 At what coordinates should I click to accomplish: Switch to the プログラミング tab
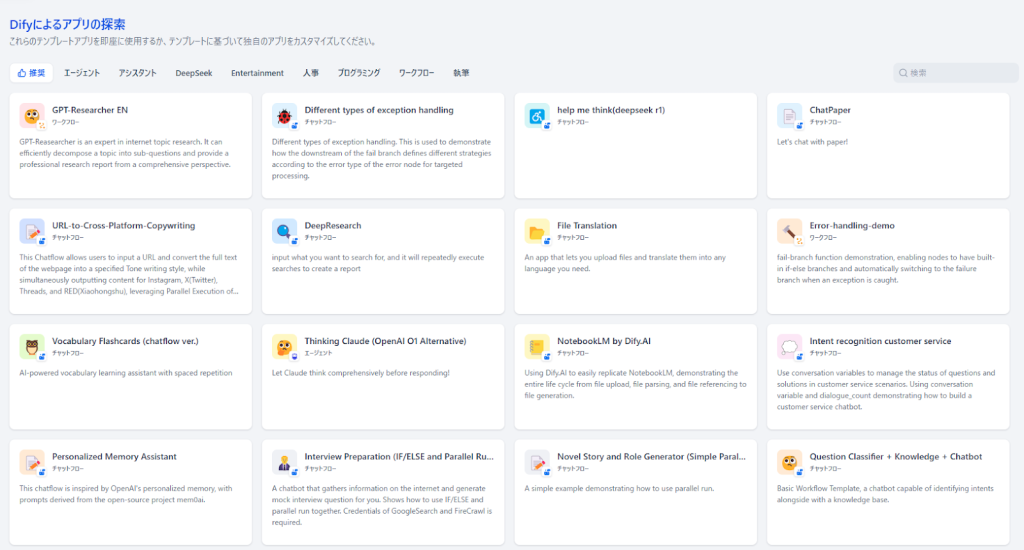click(359, 73)
